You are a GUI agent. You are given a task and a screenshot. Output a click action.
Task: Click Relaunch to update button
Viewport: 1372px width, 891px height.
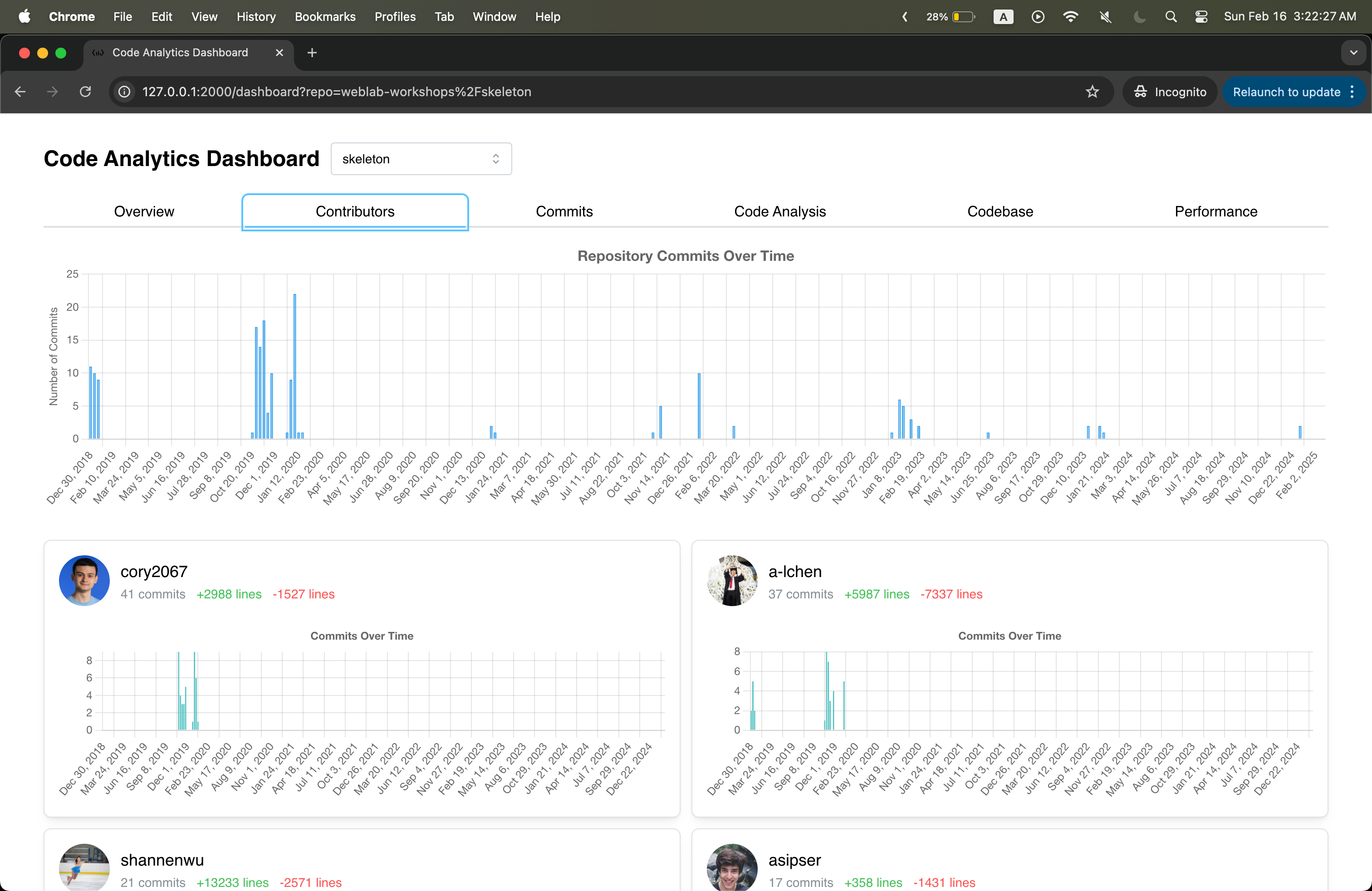click(1286, 92)
